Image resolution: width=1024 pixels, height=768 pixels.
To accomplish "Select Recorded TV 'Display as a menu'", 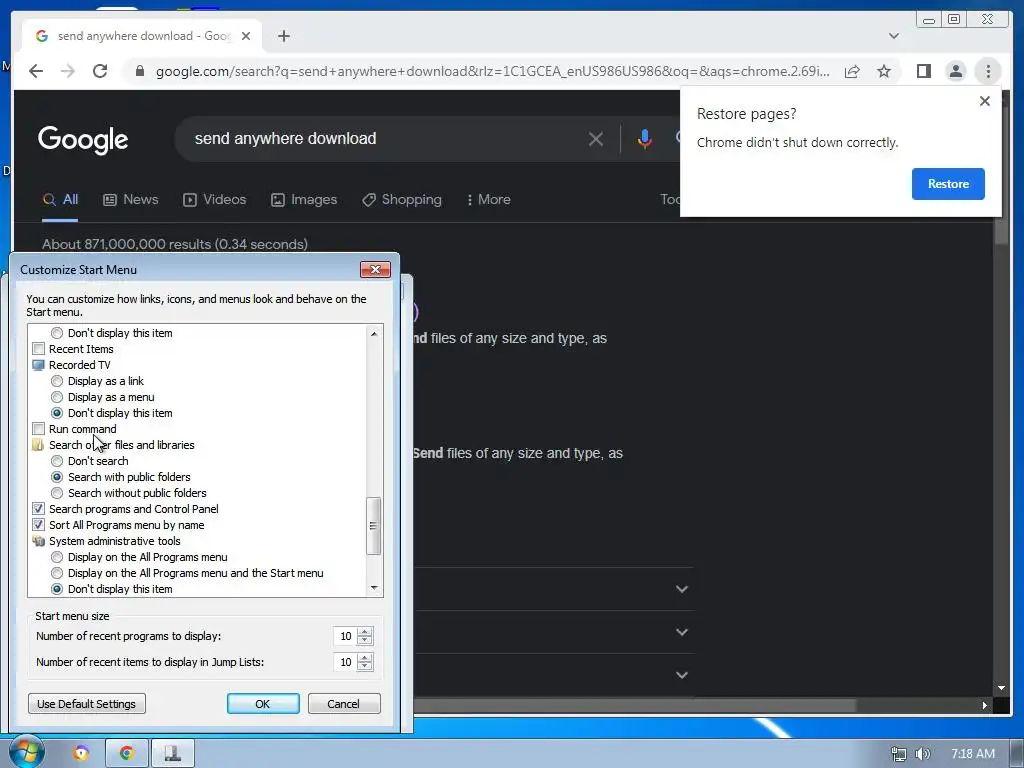I will 57,397.
